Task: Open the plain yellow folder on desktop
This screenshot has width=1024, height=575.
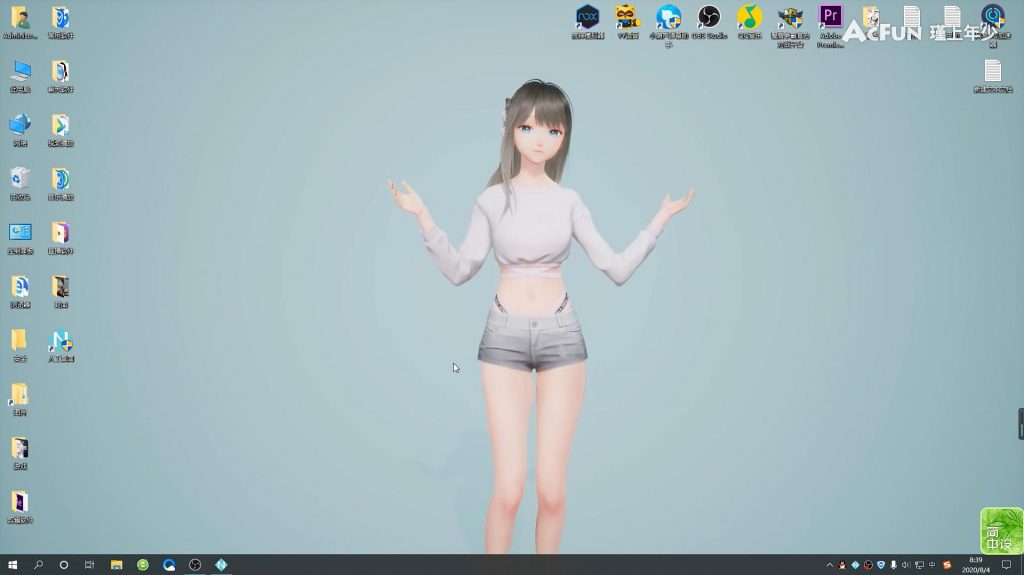Action: 20,344
